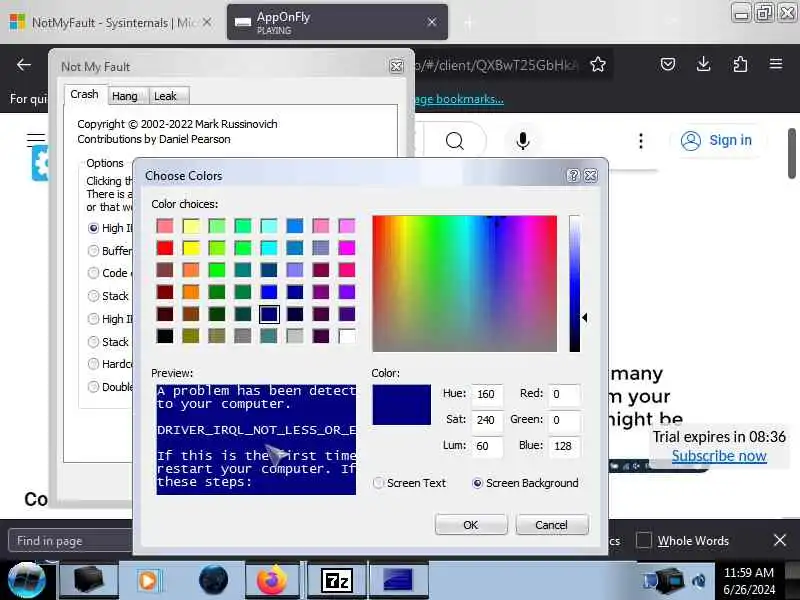800x600 pixels.
Task: Open 7-Zip from the taskbar
Action: pos(337,581)
